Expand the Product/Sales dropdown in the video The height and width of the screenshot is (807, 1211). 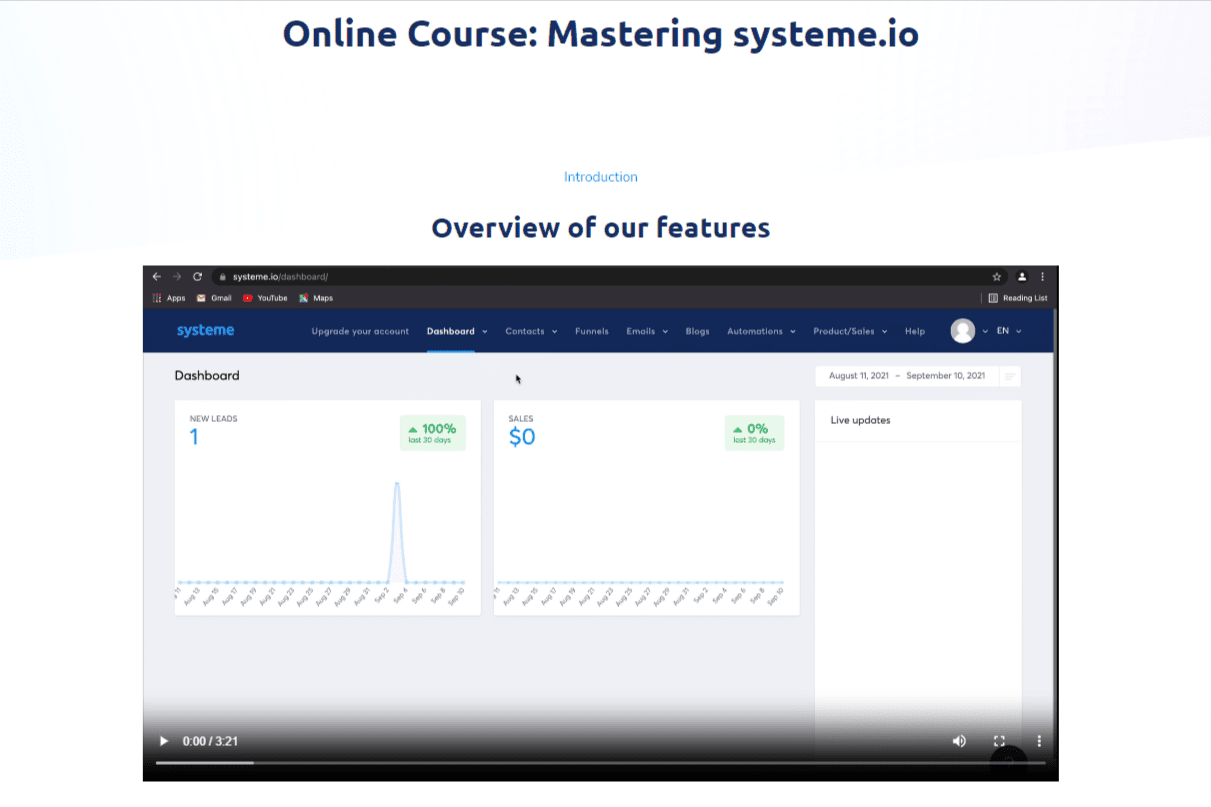pos(850,331)
